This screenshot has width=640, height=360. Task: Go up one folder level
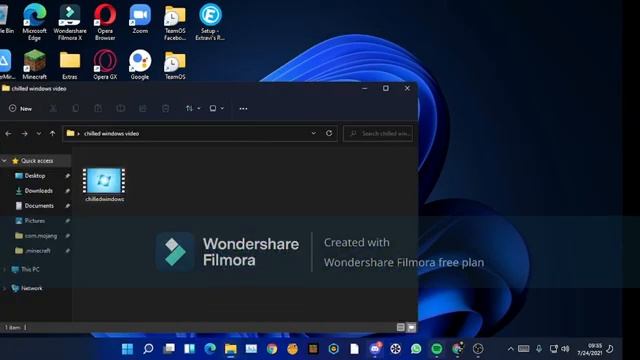coord(52,133)
